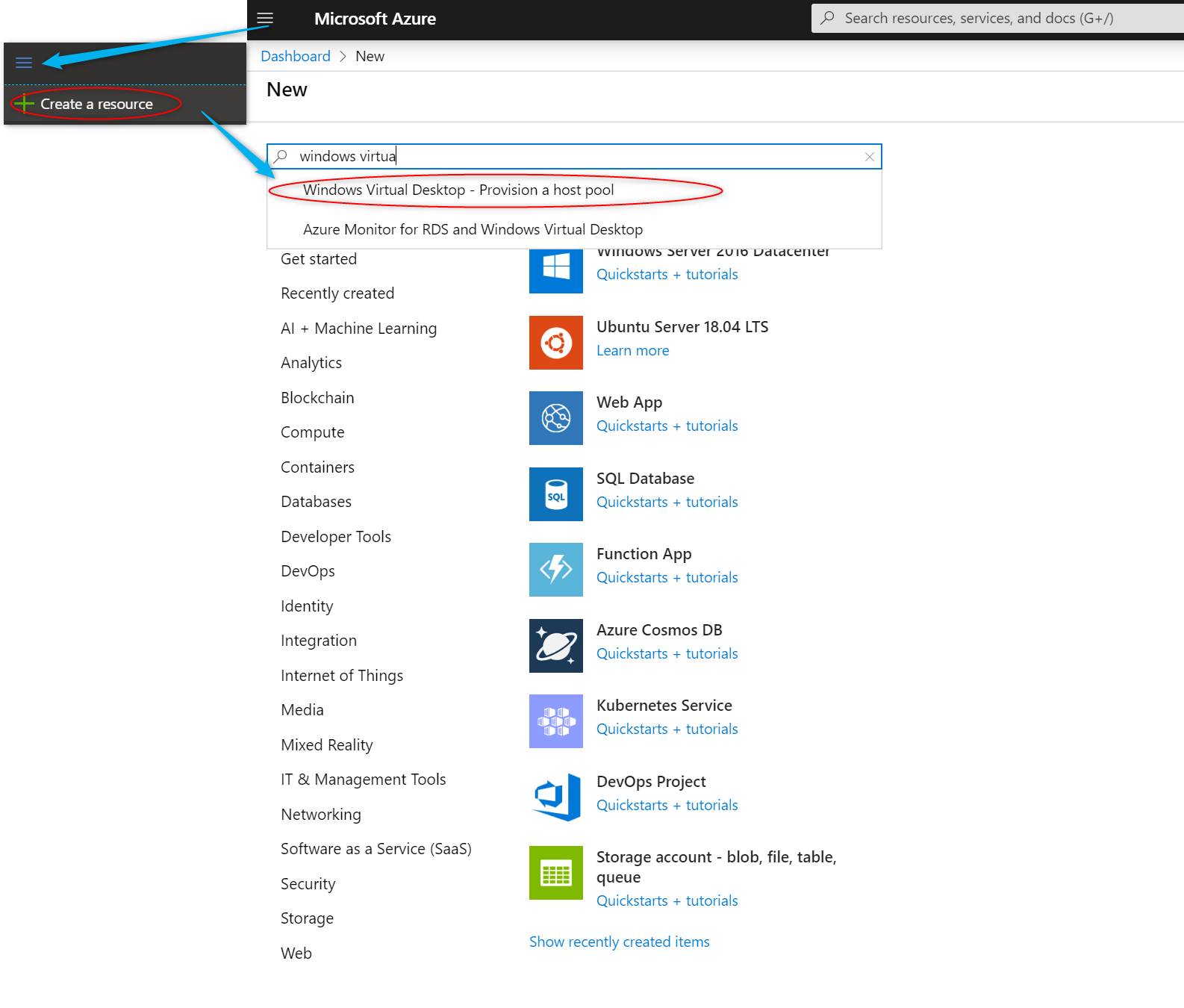This screenshot has height=1008, width=1184.
Task: Select the DevOps category
Action: (308, 571)
